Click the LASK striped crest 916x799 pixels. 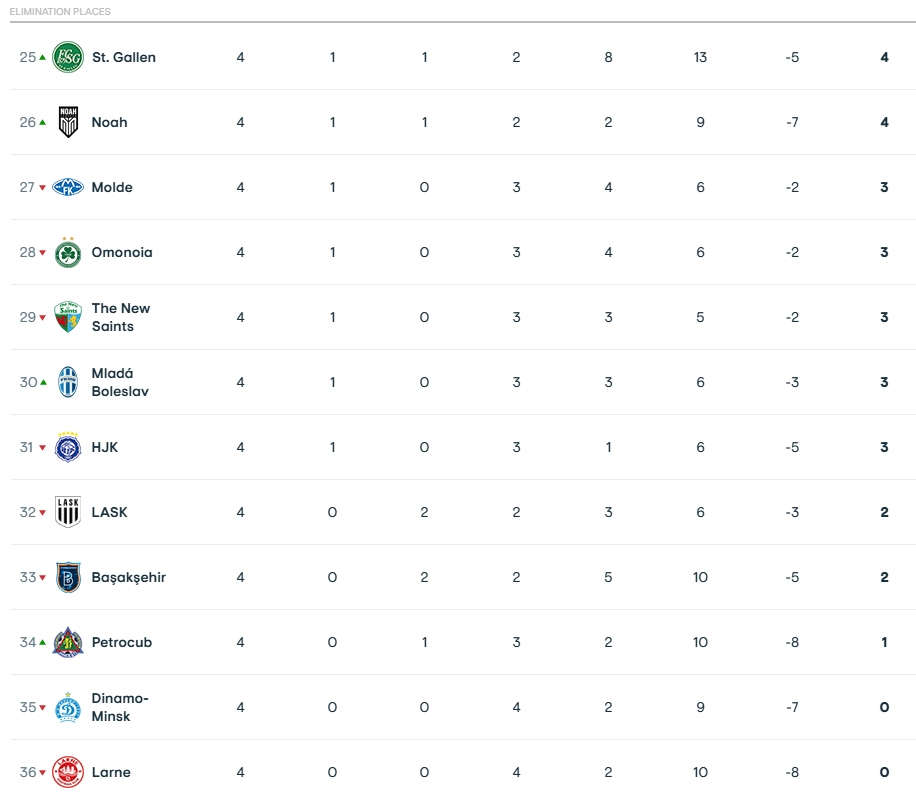click(68, 512)
